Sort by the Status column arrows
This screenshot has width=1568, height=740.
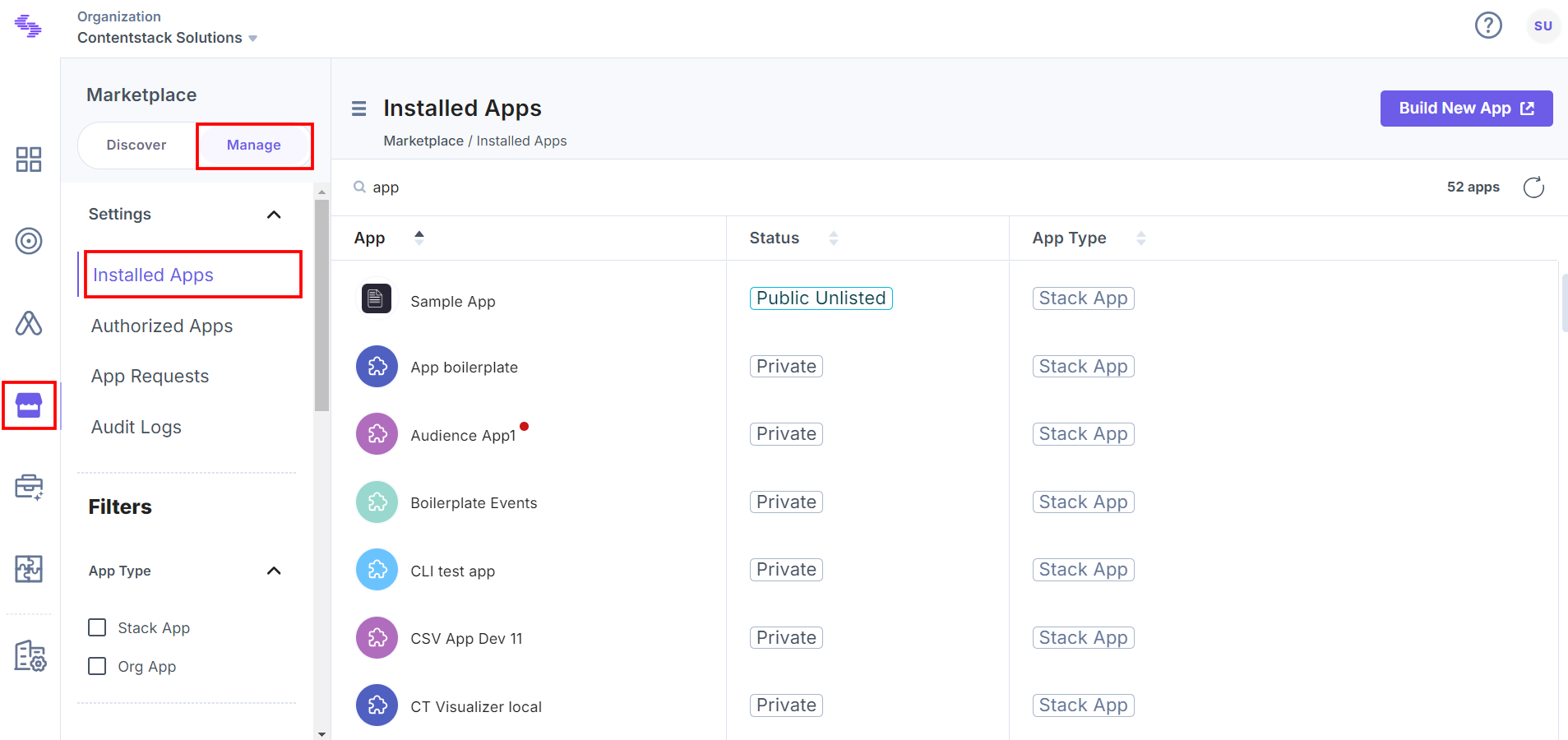[x=834, y=238]
